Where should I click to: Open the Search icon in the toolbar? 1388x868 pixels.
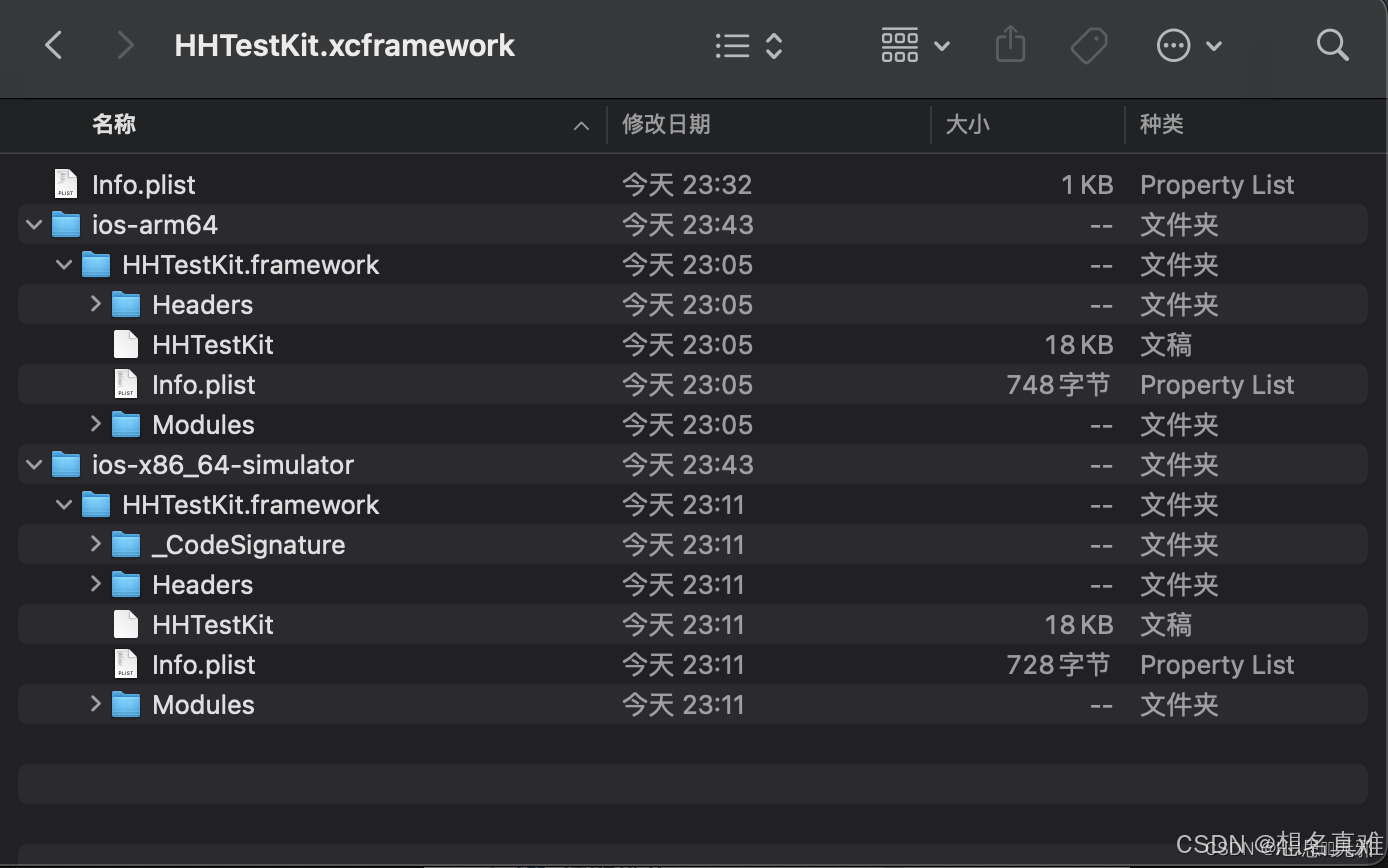coord(1333,45)
